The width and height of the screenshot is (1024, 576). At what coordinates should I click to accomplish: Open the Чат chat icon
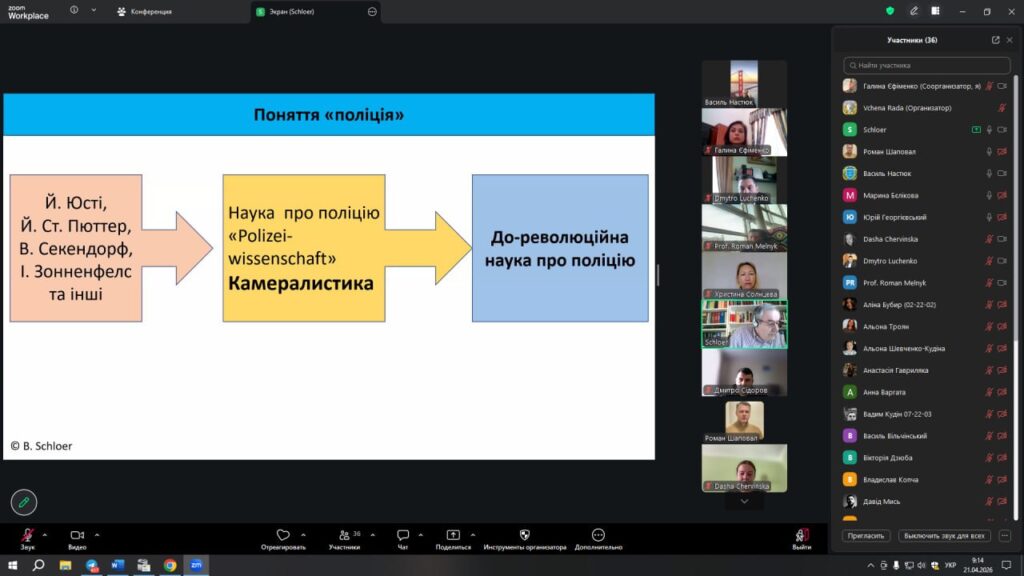point(402,535)
